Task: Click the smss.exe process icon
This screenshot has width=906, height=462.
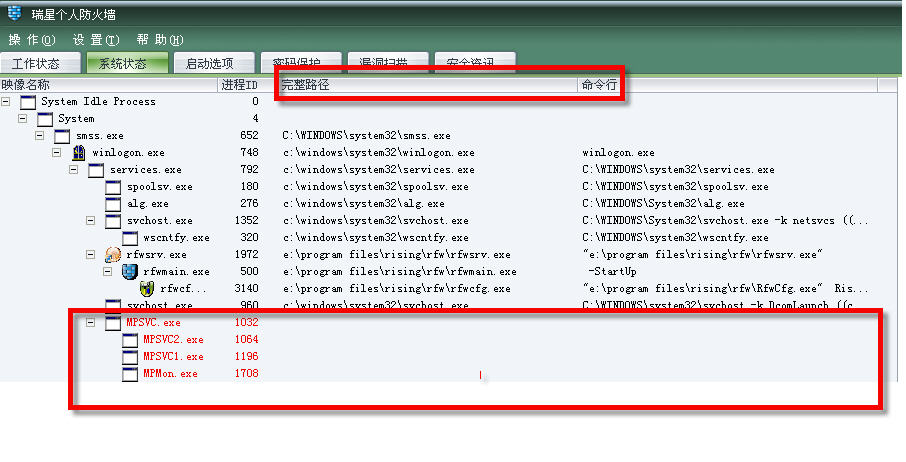Action: click(x=62, y=136)
